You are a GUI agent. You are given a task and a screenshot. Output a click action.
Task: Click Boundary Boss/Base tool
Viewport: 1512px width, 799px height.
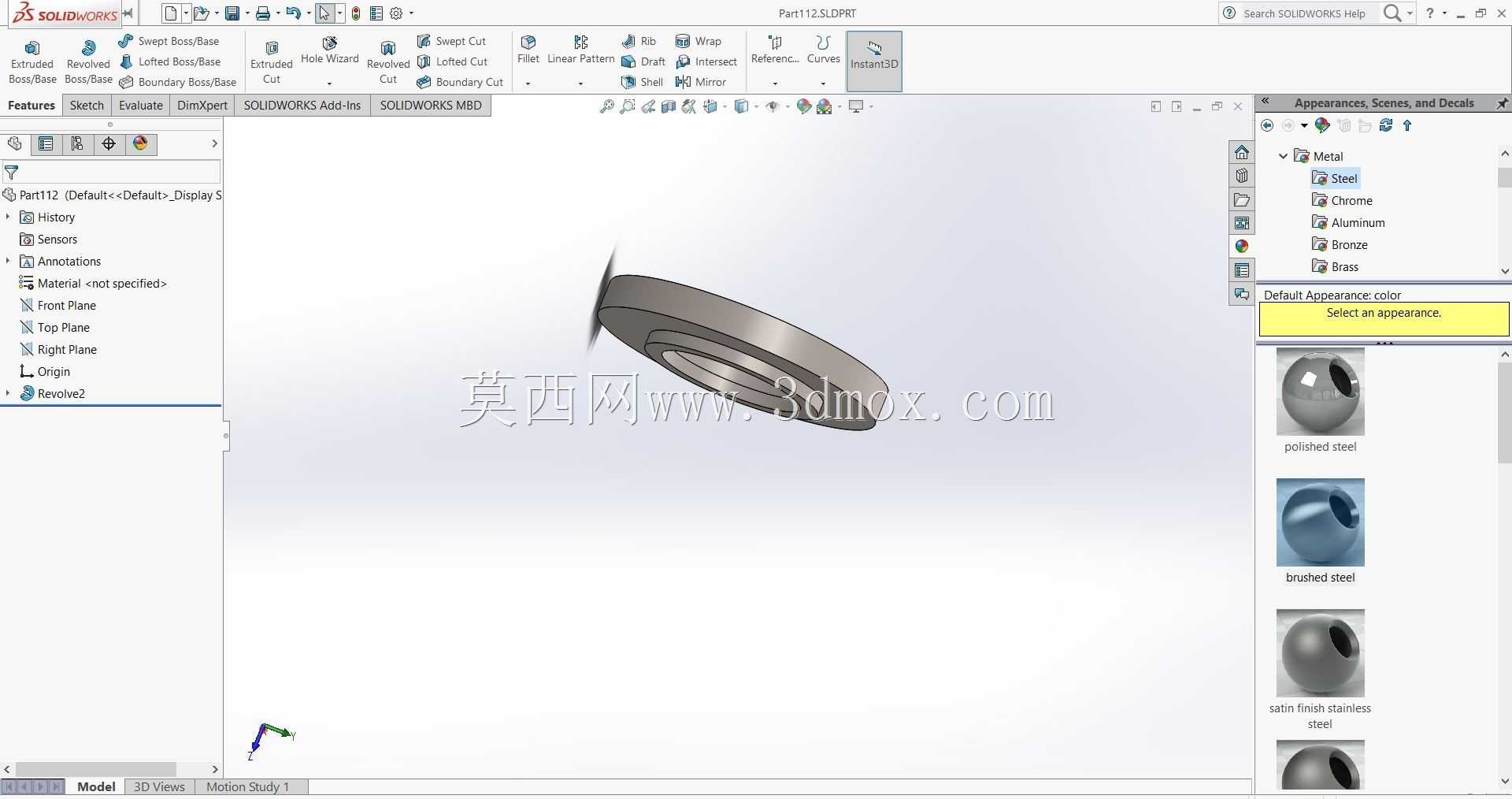point(177,82)
